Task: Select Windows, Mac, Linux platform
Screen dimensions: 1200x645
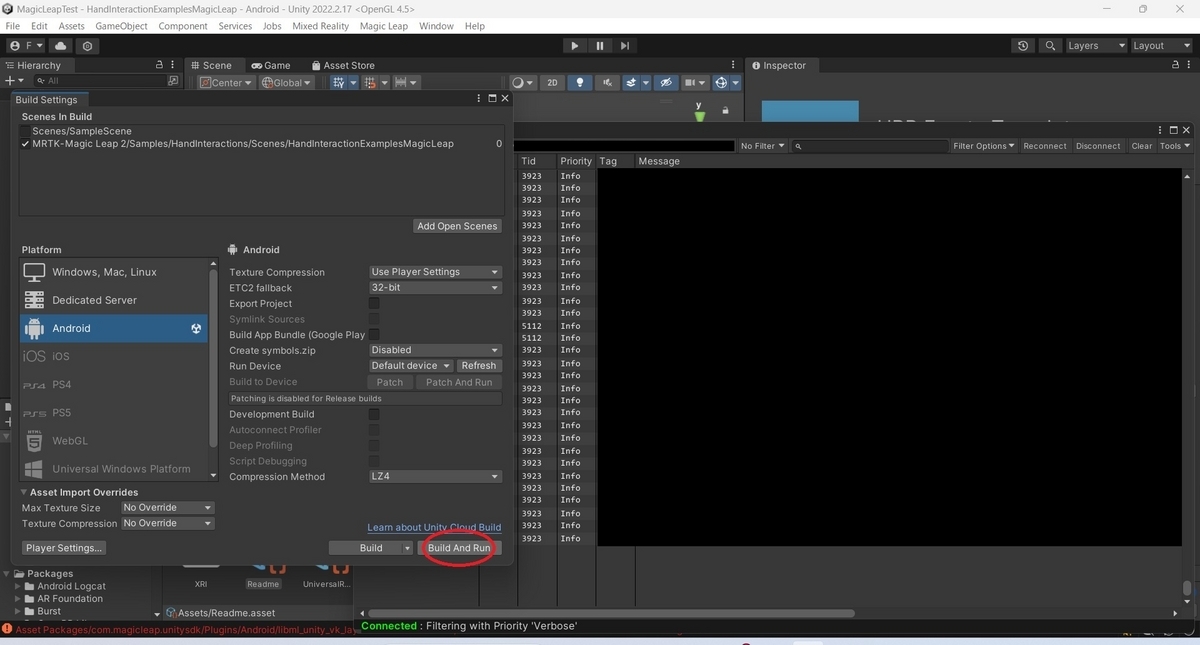Action: [114, 272]
